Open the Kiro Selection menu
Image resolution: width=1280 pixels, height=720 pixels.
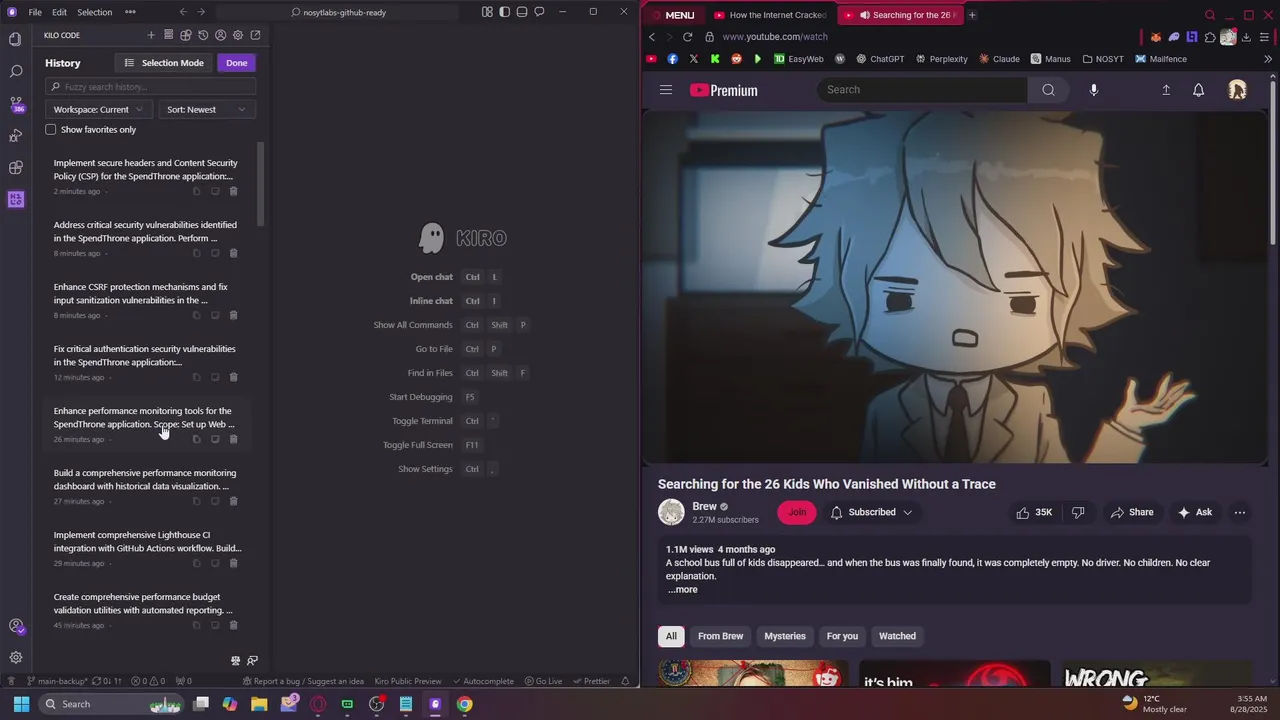94,12
